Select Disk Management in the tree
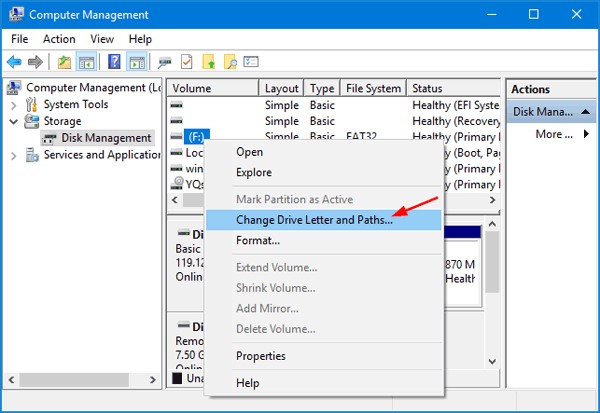Screen dimensions: 600x413 pyautogui.click(x=106, y=138)
